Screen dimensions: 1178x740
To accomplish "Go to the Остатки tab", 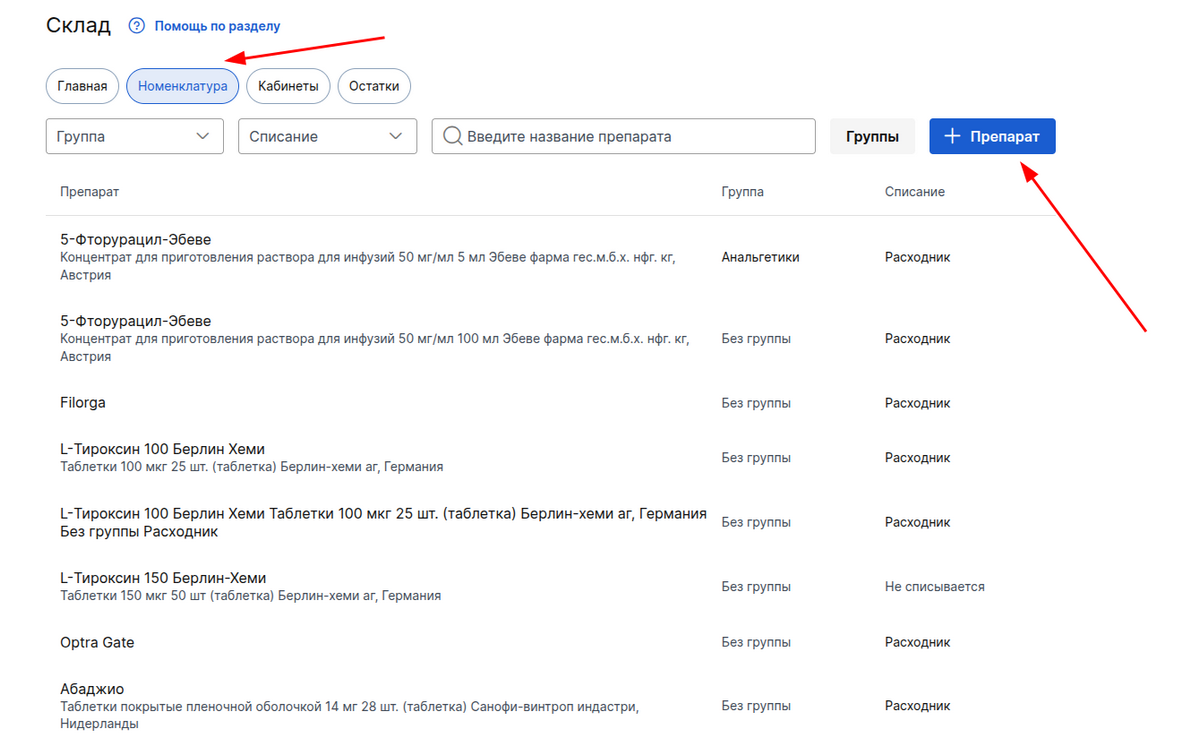I will 374,86.
